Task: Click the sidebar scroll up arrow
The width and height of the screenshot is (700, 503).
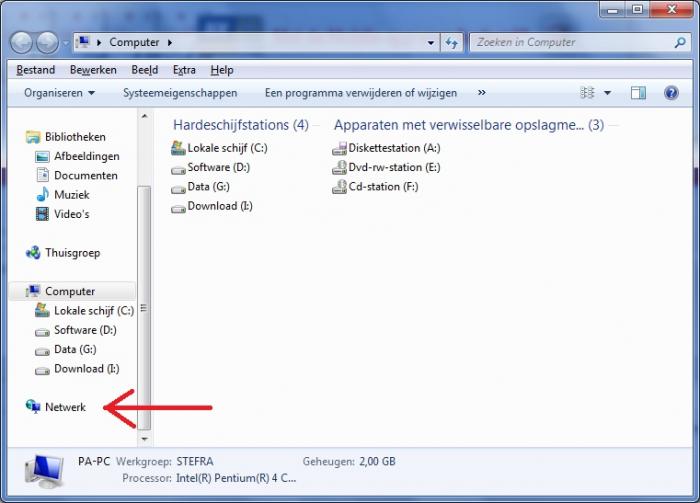Action: tap(144, 116)
